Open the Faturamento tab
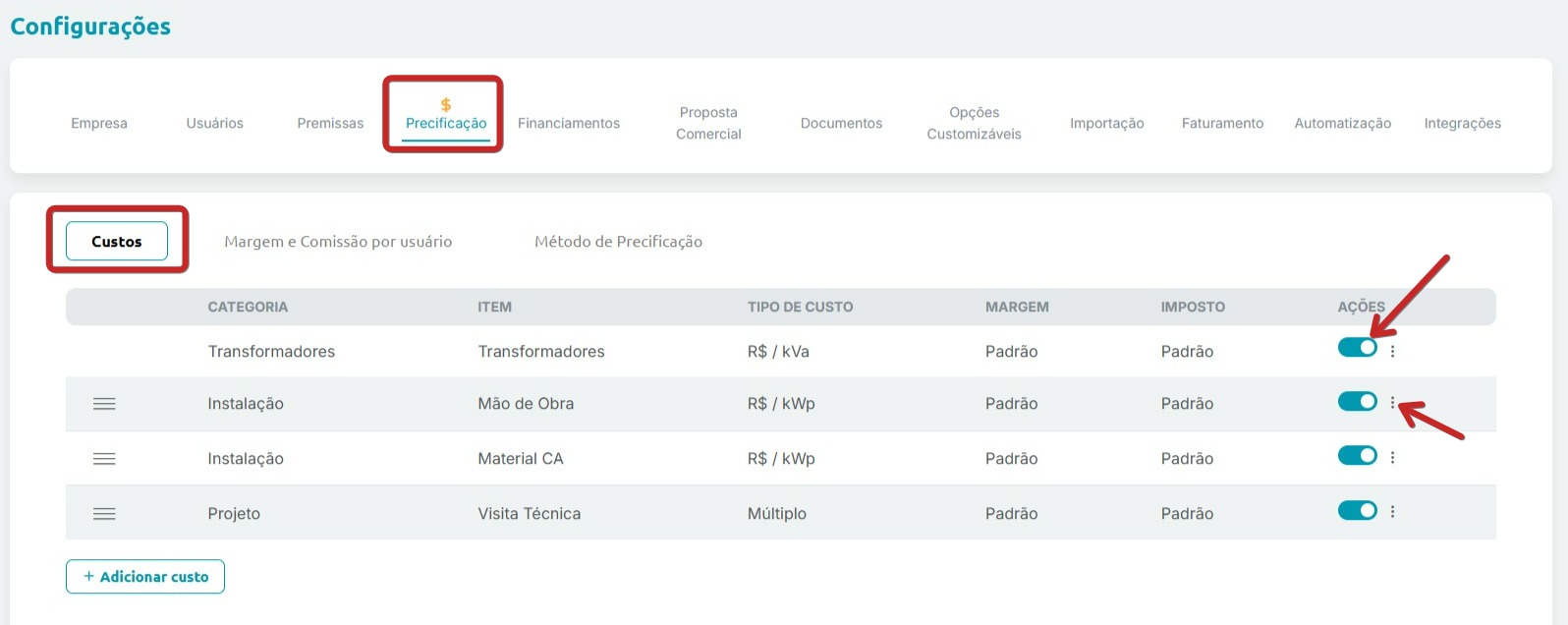1568x625 pixels. (1222, 123)
